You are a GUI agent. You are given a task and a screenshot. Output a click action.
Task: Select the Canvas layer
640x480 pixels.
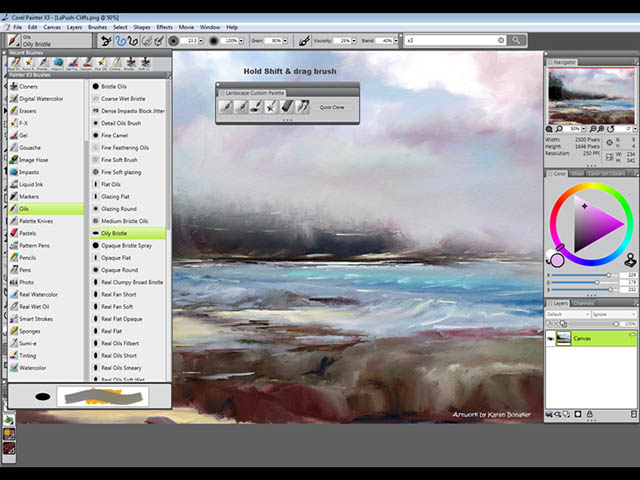tap(591, 339)
